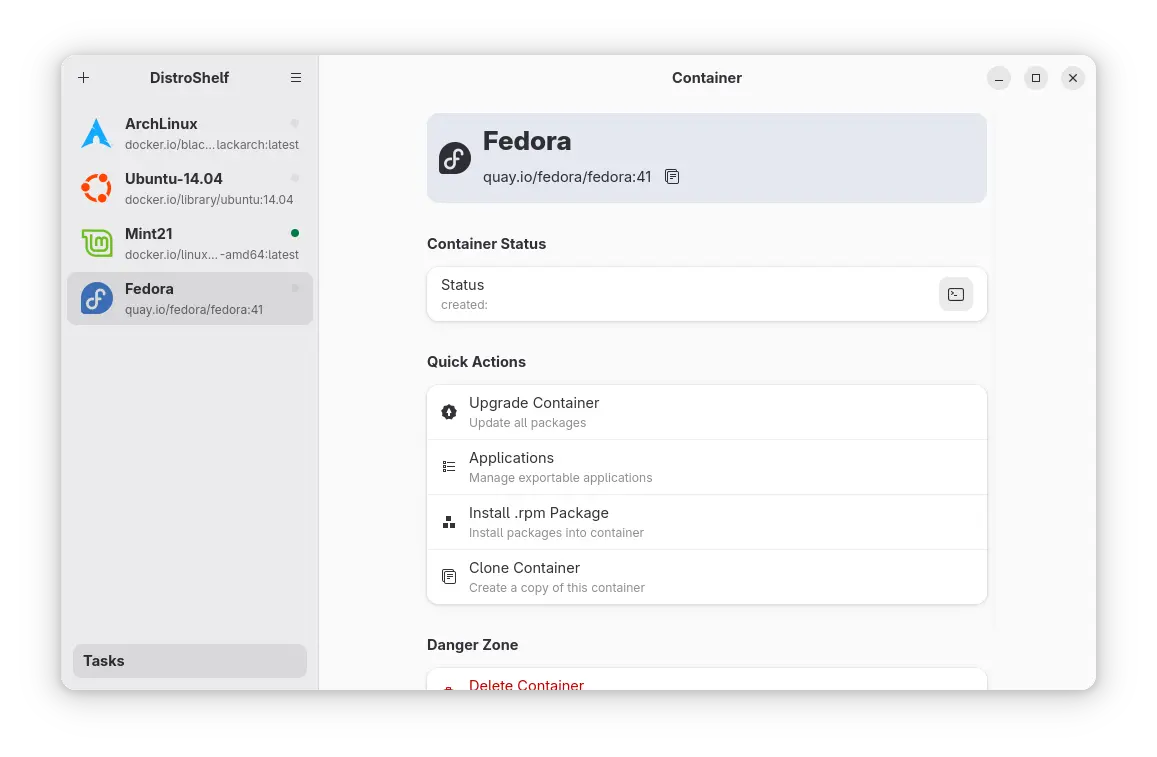Select the Fedora container in sidebar

(x=190, y=299)
